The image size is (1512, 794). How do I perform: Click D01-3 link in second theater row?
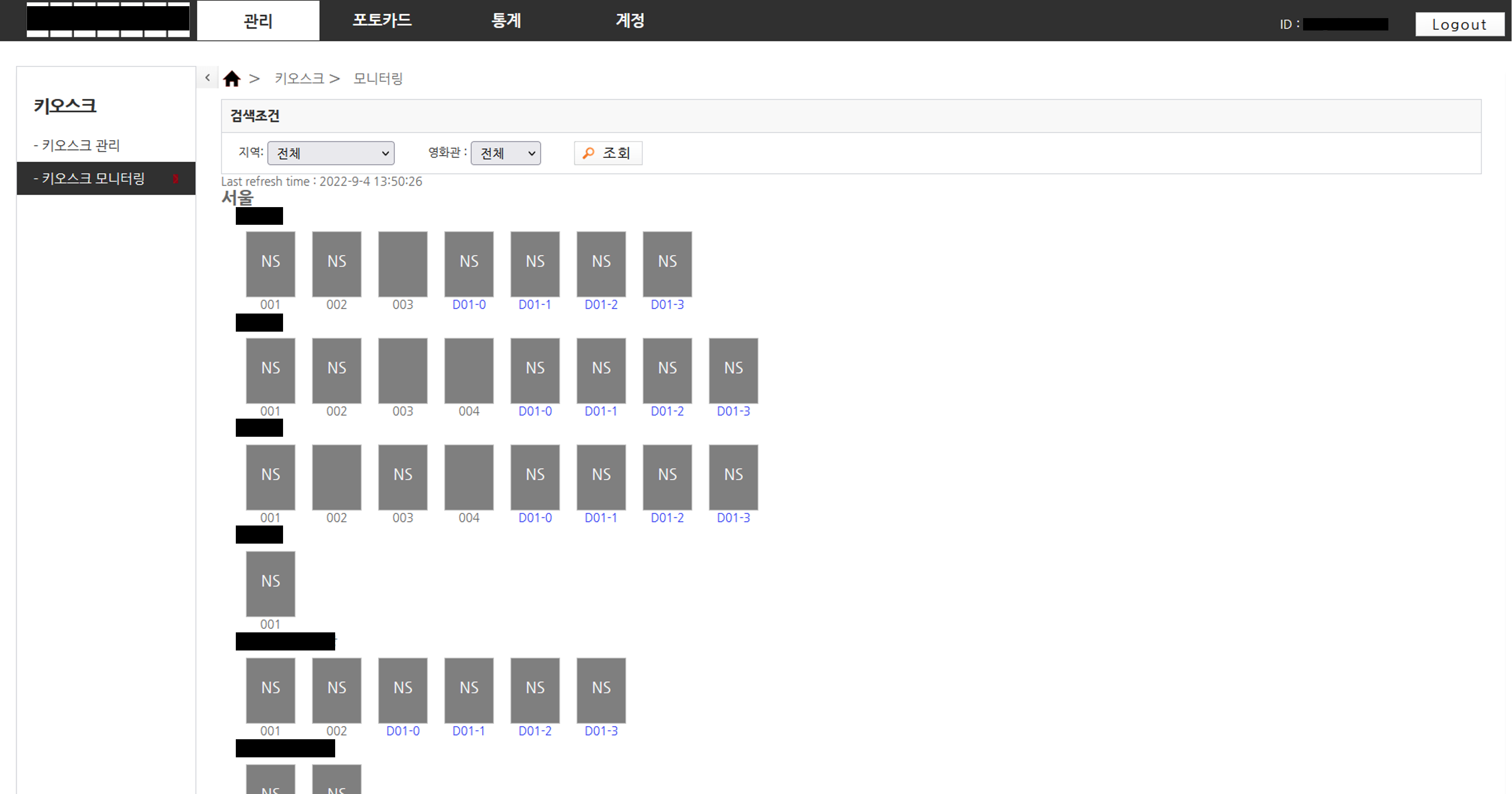tap(733, 412)
